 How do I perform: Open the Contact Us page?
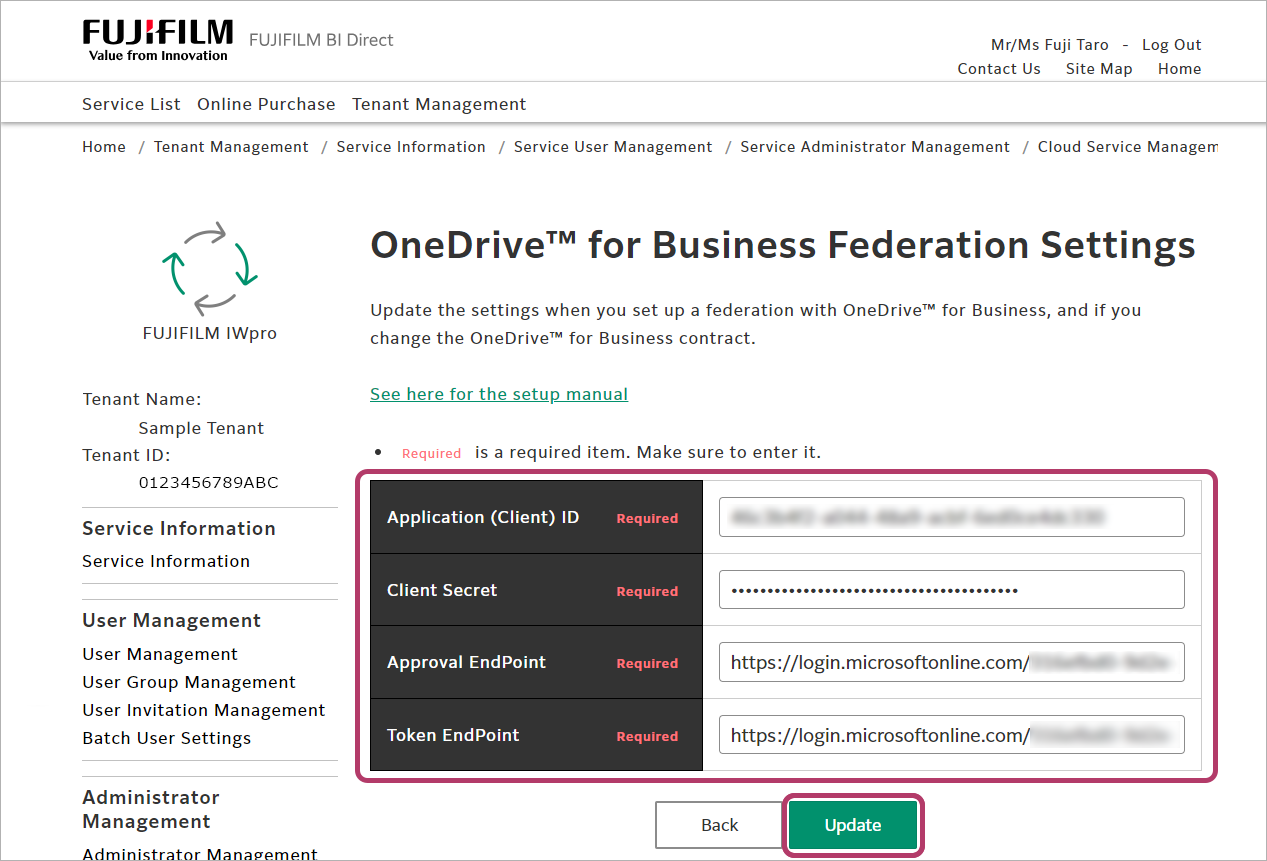coord(998,69)
